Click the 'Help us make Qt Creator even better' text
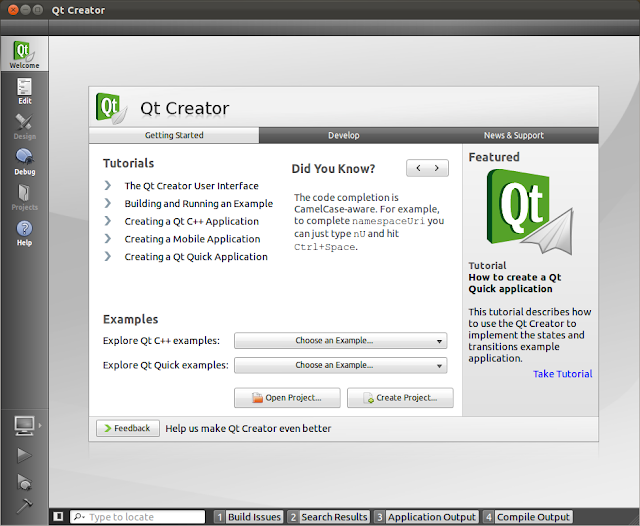Image resolution: width=640 pixels, height=526 pixels. [248, 428]
